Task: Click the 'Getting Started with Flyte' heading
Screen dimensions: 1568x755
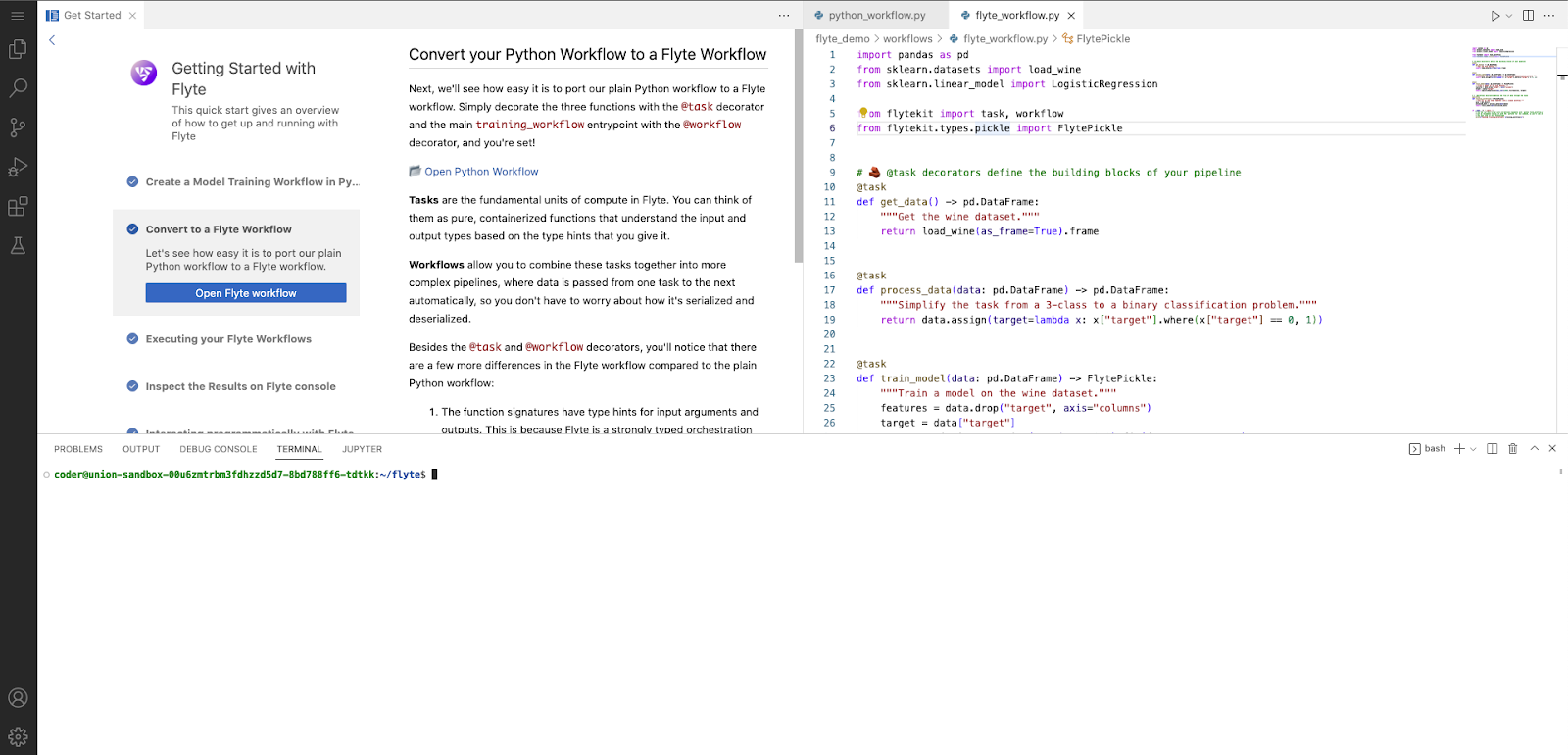Action: click(x=244, y=78)
